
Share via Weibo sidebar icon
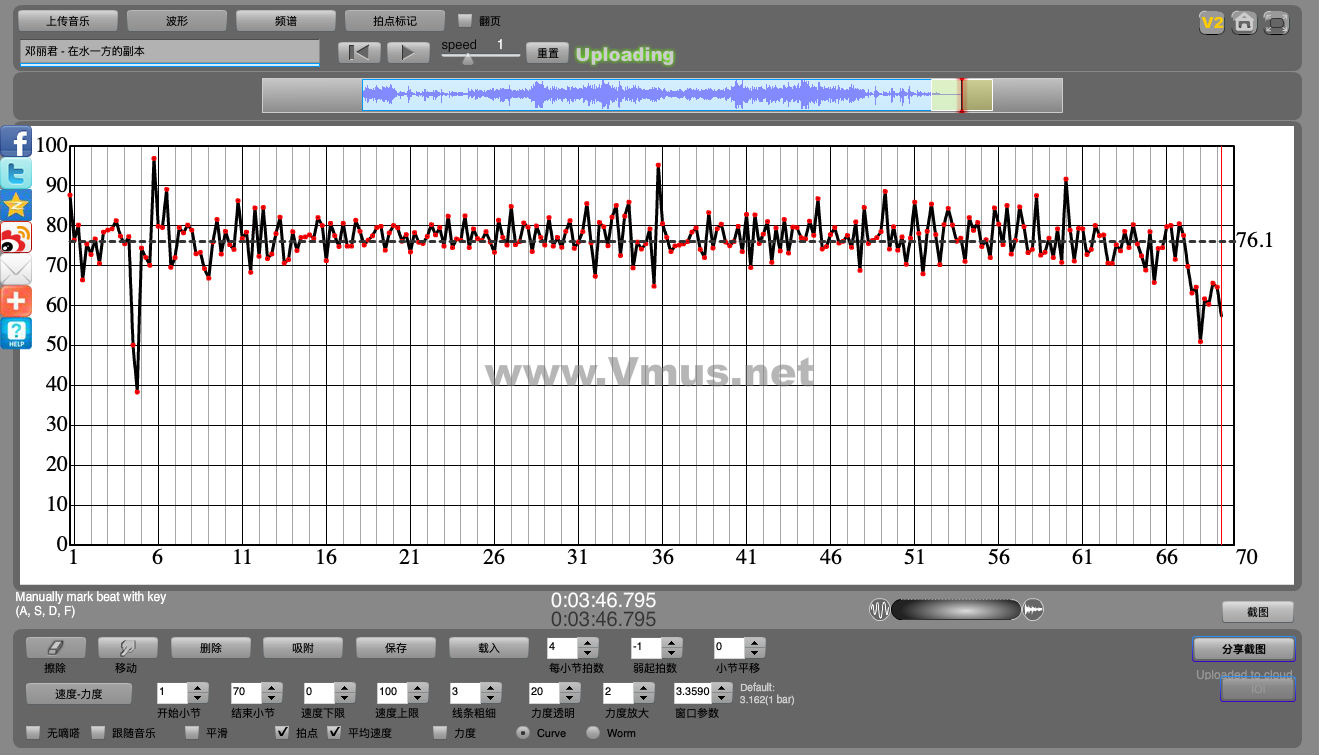[16, 238]
